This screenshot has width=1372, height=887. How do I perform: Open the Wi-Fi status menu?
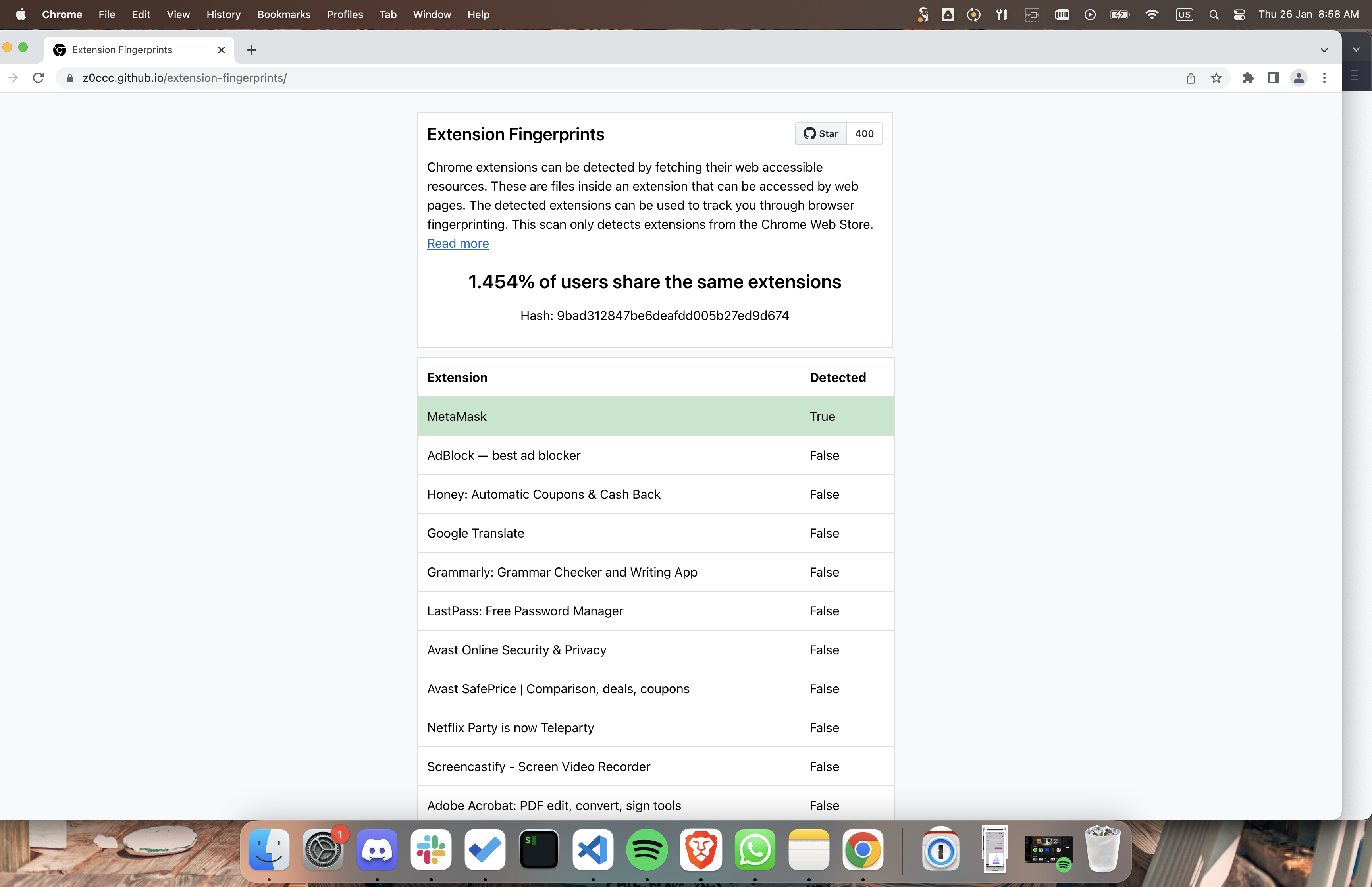[x=1152, y=14]
